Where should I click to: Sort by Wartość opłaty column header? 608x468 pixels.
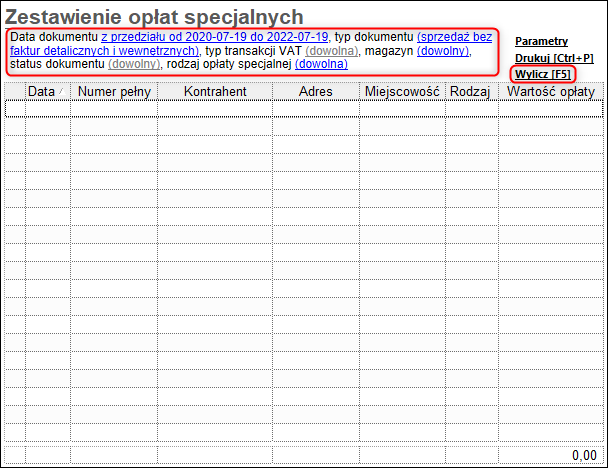pos(550,91)
